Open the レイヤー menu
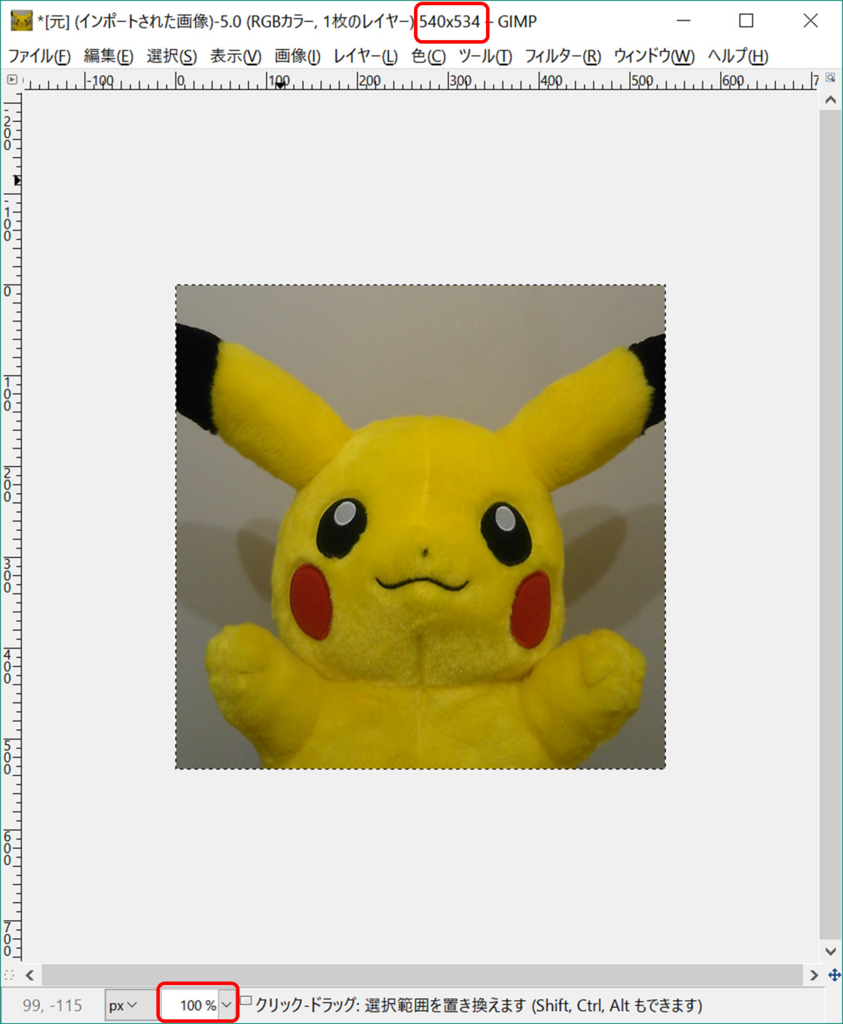 tap(362, 56)
